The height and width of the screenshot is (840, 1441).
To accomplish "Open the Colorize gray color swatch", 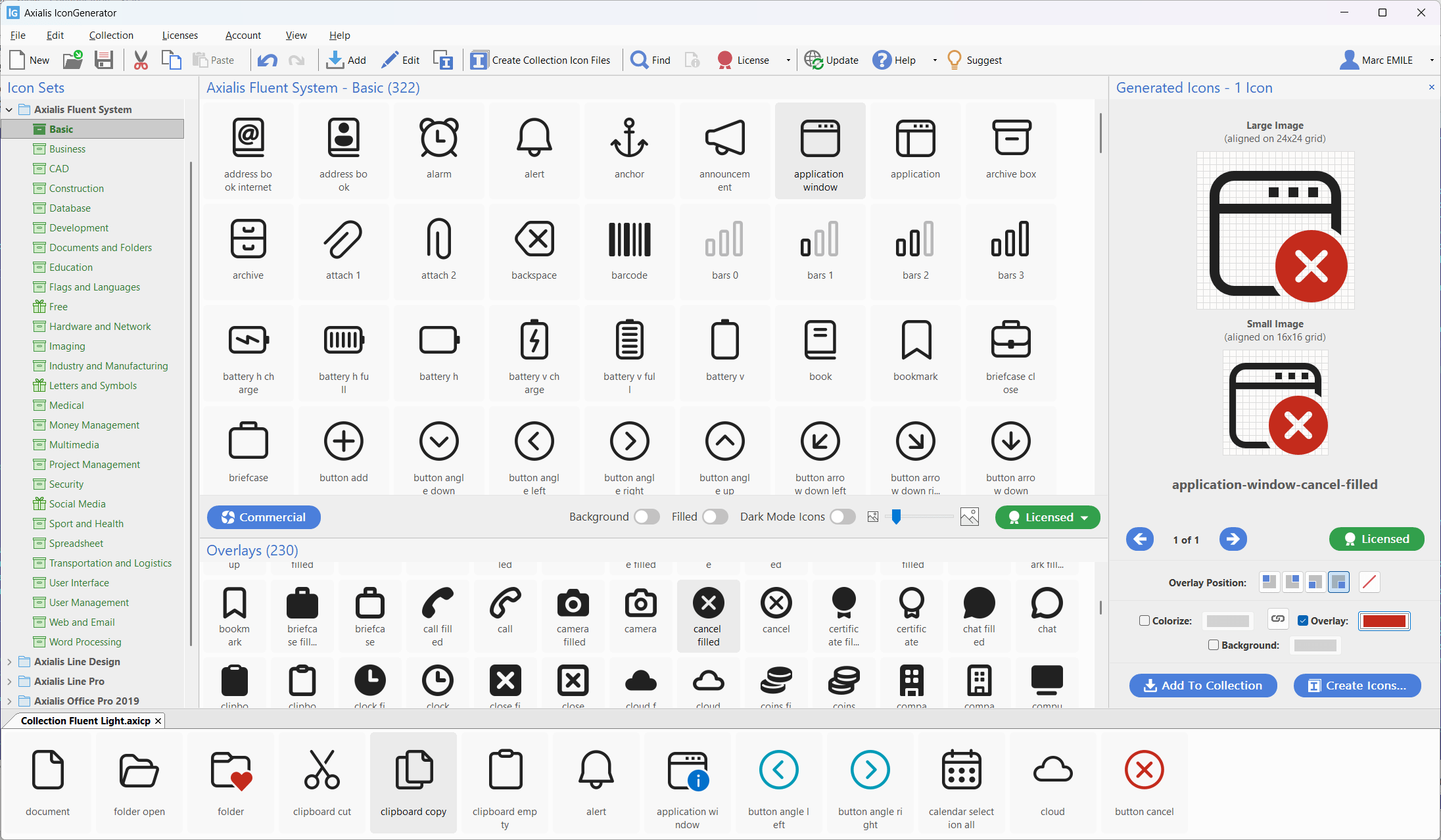I will 1227,620.
